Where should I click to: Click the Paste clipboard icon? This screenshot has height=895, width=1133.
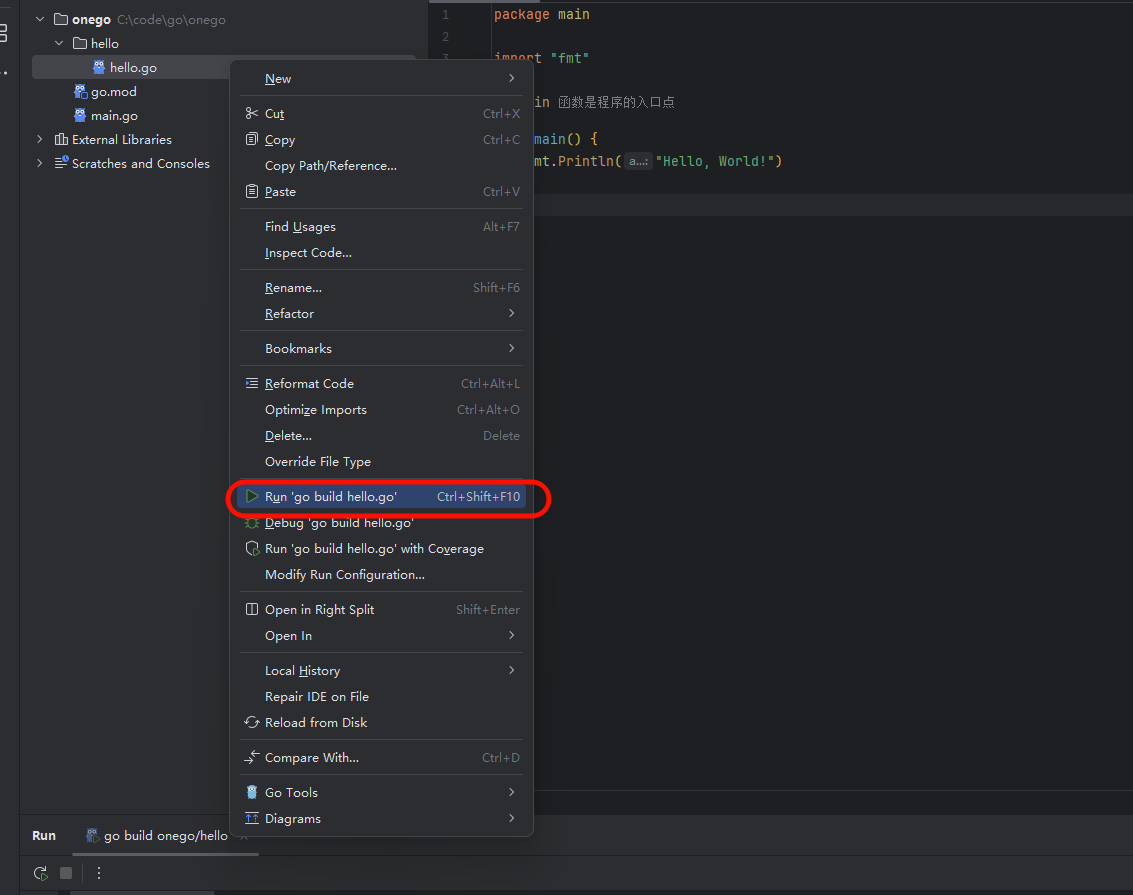(251, 191)
